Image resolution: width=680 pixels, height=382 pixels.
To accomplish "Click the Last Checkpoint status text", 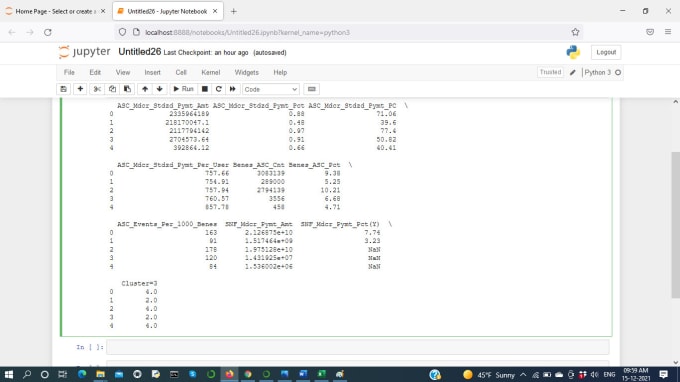I will tap(206, 52).
